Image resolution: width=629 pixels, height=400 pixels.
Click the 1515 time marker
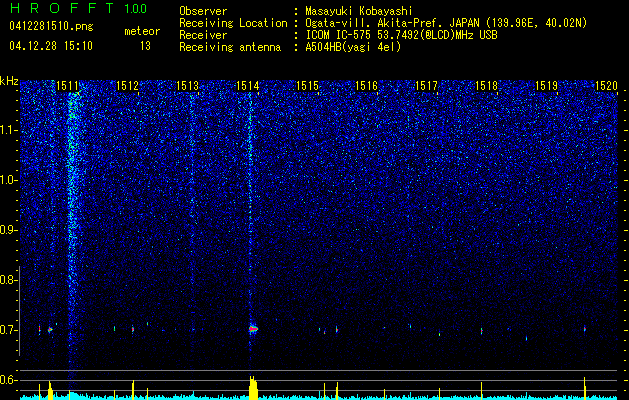click(307, 85)
